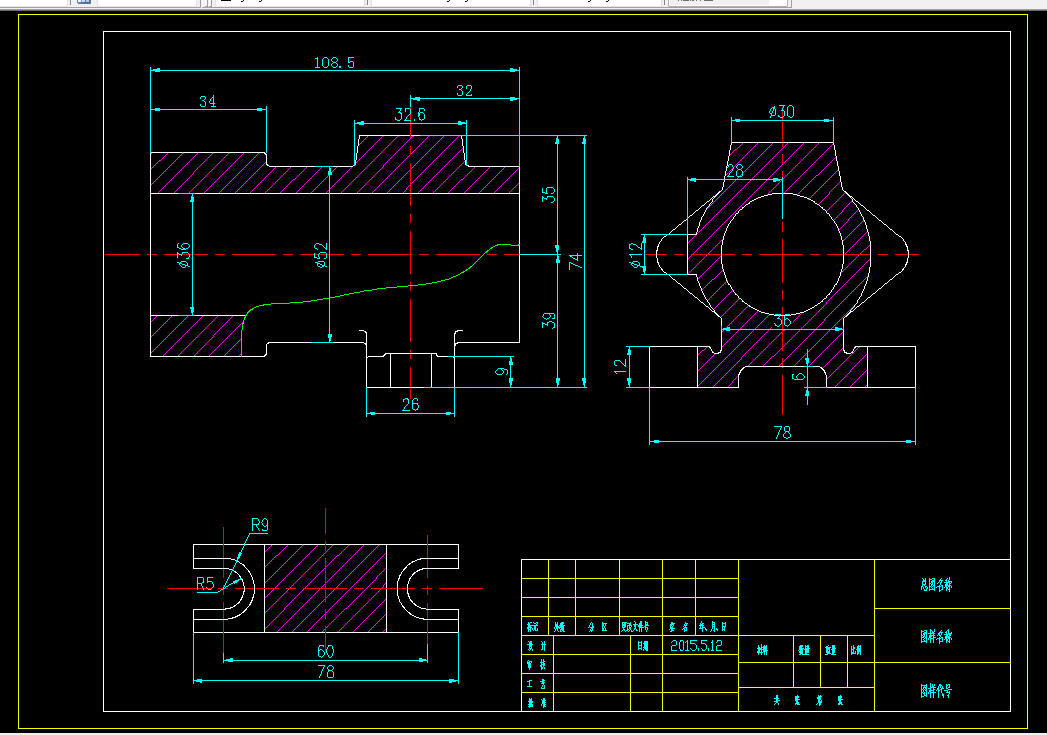1047x735 pixels.
Task: Select the 日期 cell beside the date
Action: click(x=642, y=646)
